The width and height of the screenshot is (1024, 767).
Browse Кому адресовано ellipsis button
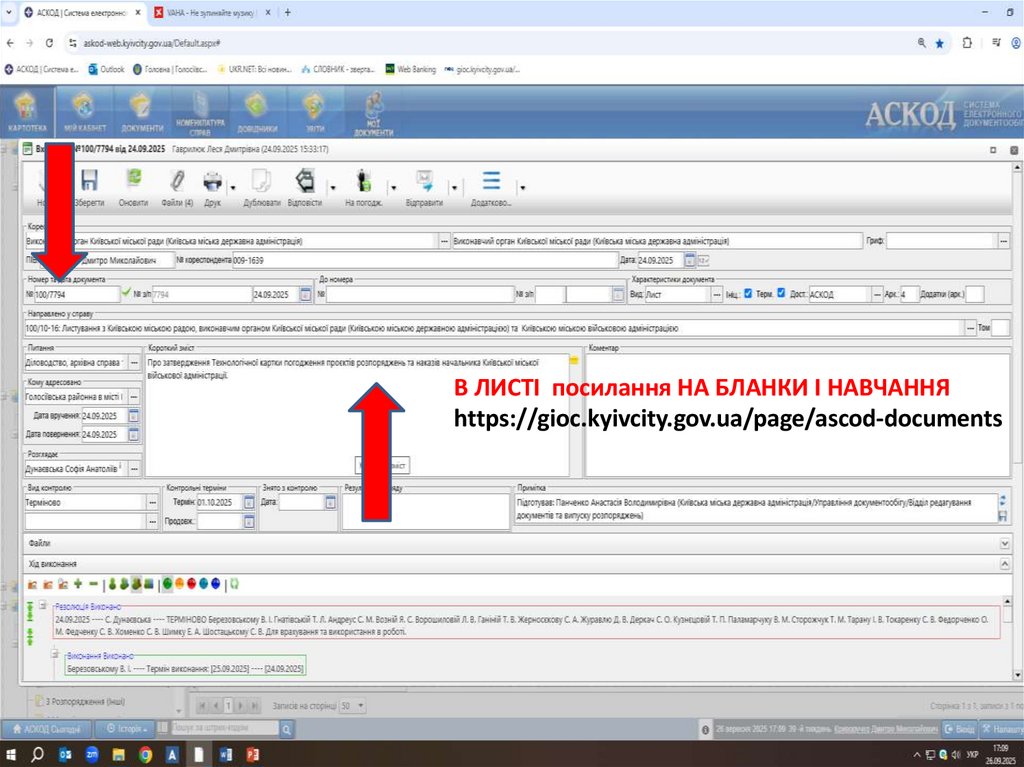(x=134, y=397)
